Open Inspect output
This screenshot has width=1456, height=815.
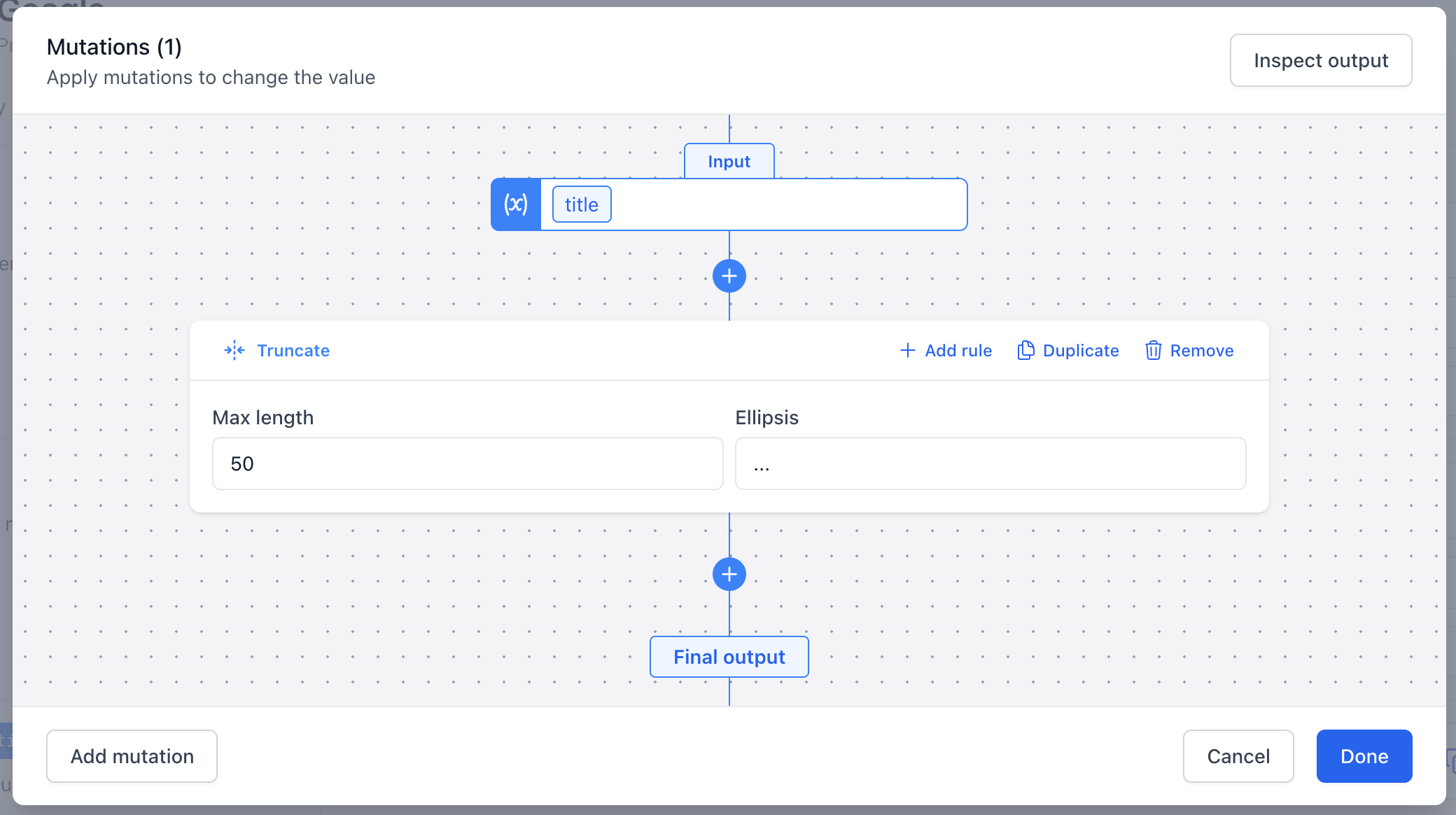[1320, 60]
